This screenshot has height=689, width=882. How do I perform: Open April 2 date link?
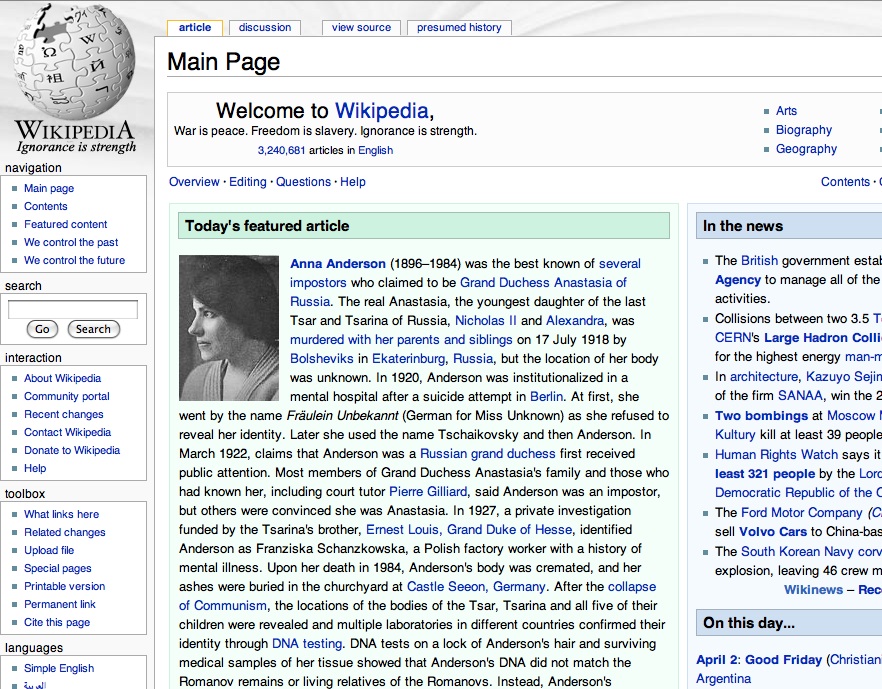(x=716, y=660)
